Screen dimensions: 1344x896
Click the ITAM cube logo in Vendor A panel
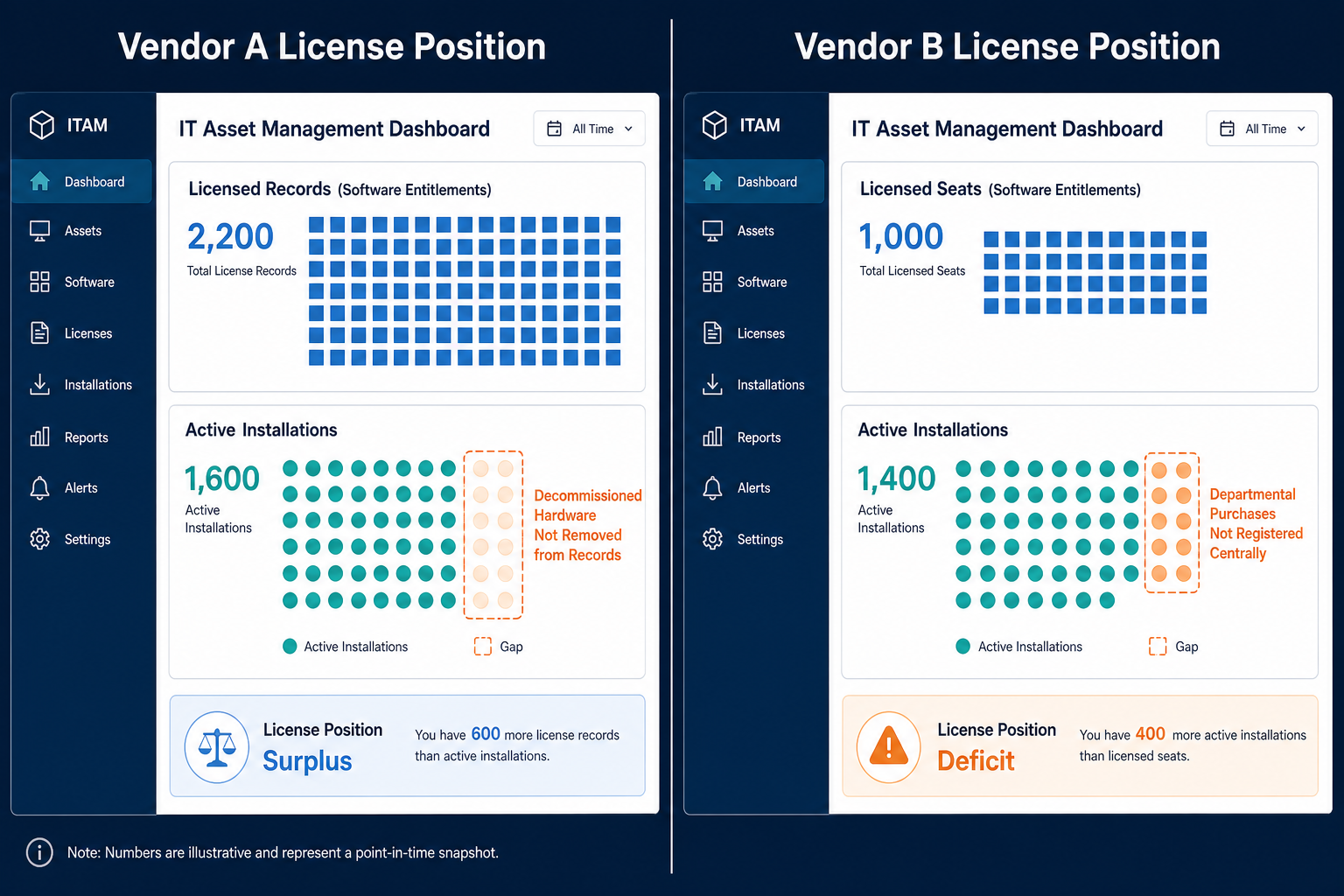tap(41, 125)
